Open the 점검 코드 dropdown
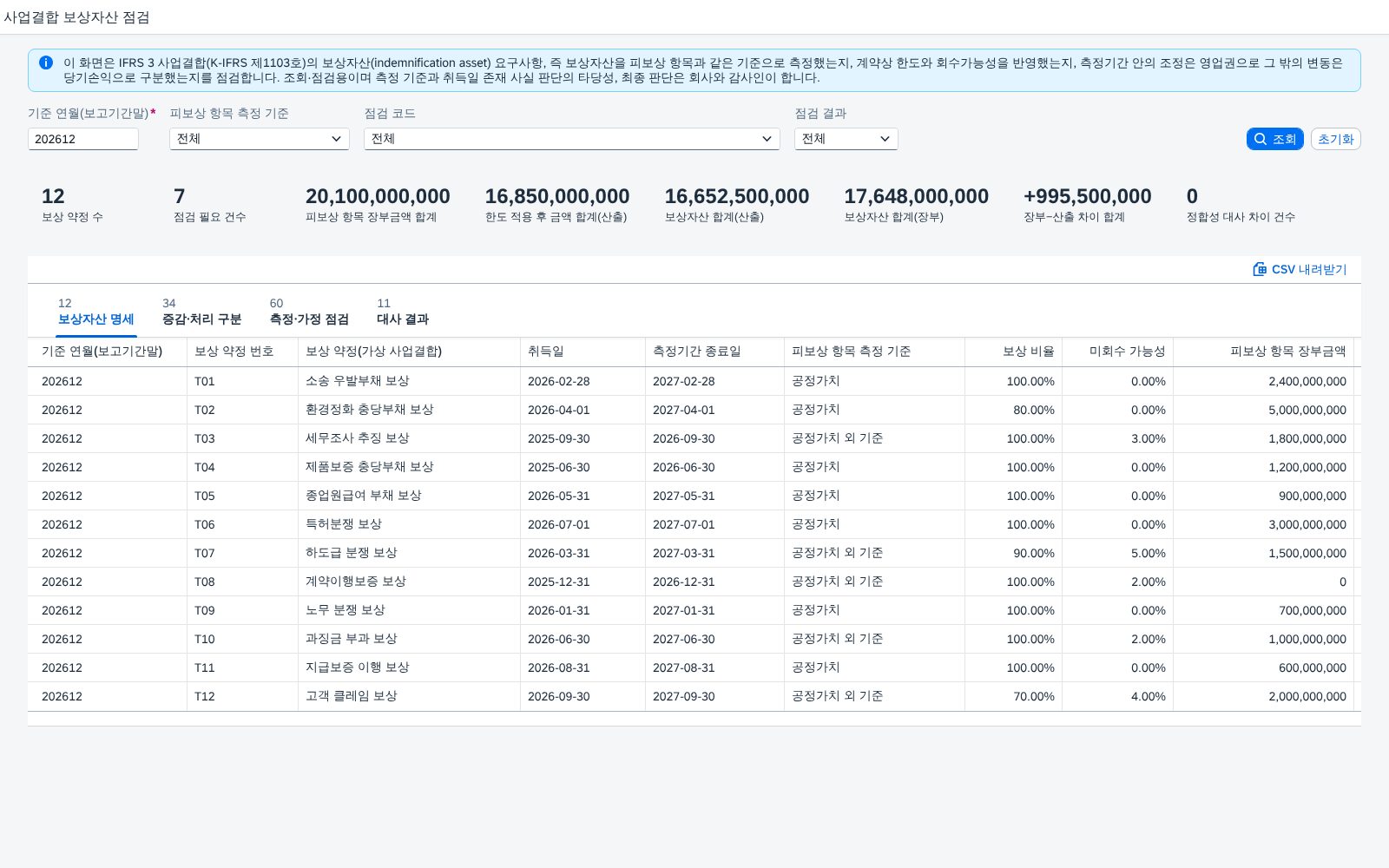 (x=572, y=139)
